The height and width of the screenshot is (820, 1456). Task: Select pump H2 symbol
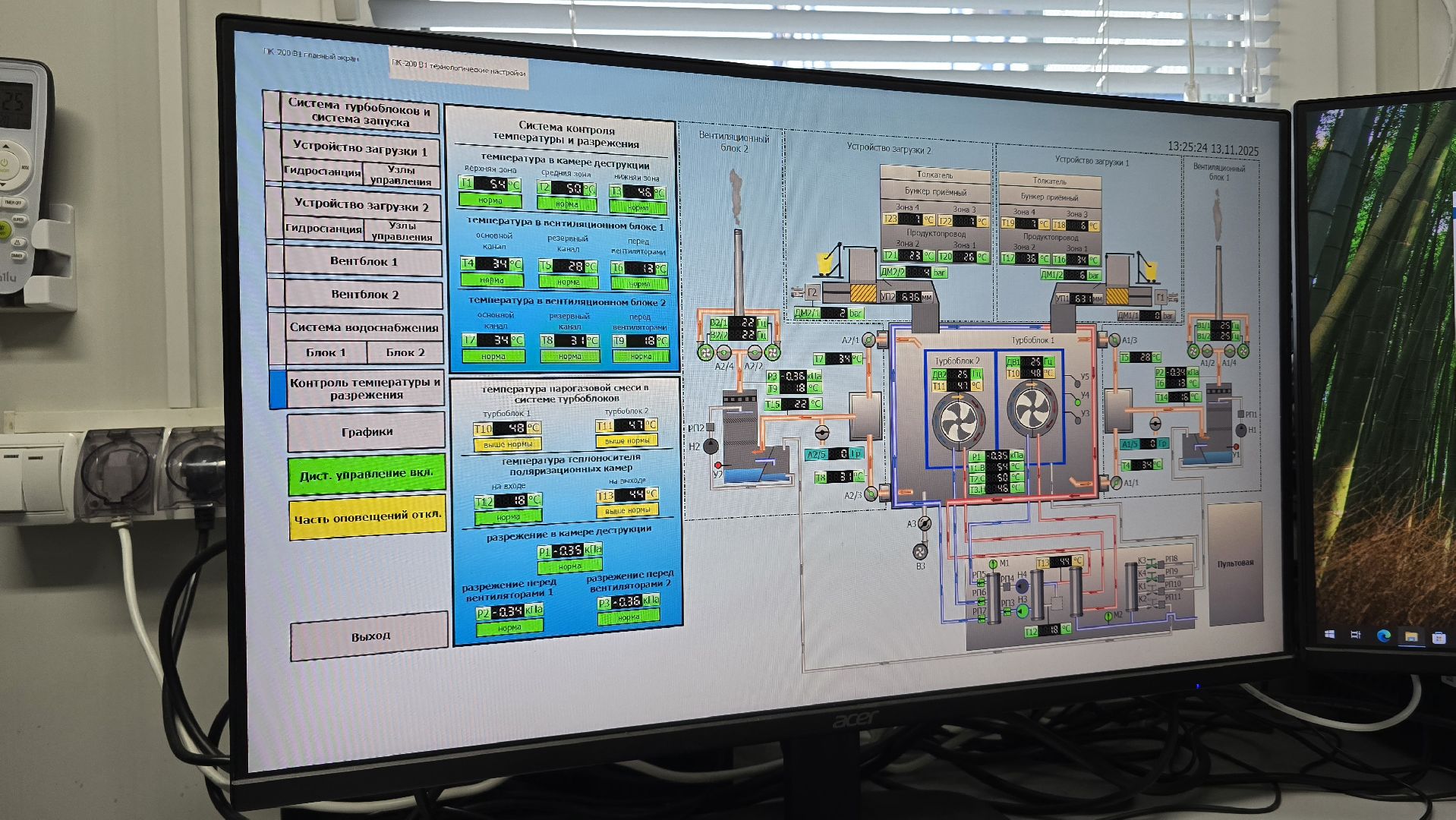tap(711, 446)
